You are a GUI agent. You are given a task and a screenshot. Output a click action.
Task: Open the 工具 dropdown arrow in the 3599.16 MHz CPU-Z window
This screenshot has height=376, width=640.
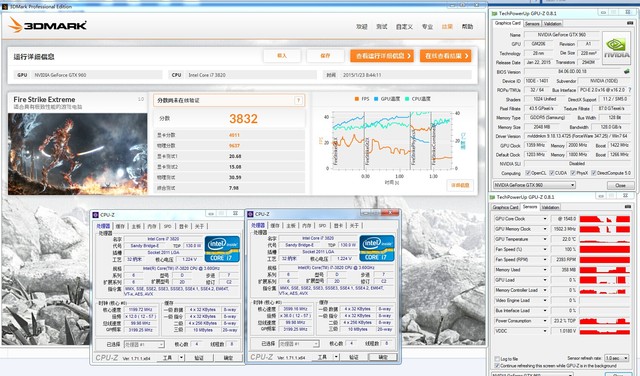click(x=336, y=357)
